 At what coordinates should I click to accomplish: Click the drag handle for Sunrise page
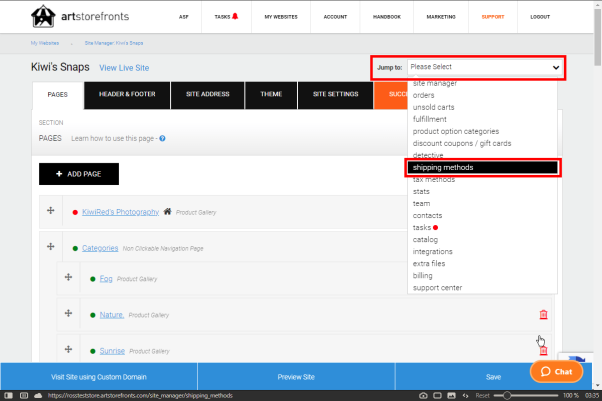68,351
